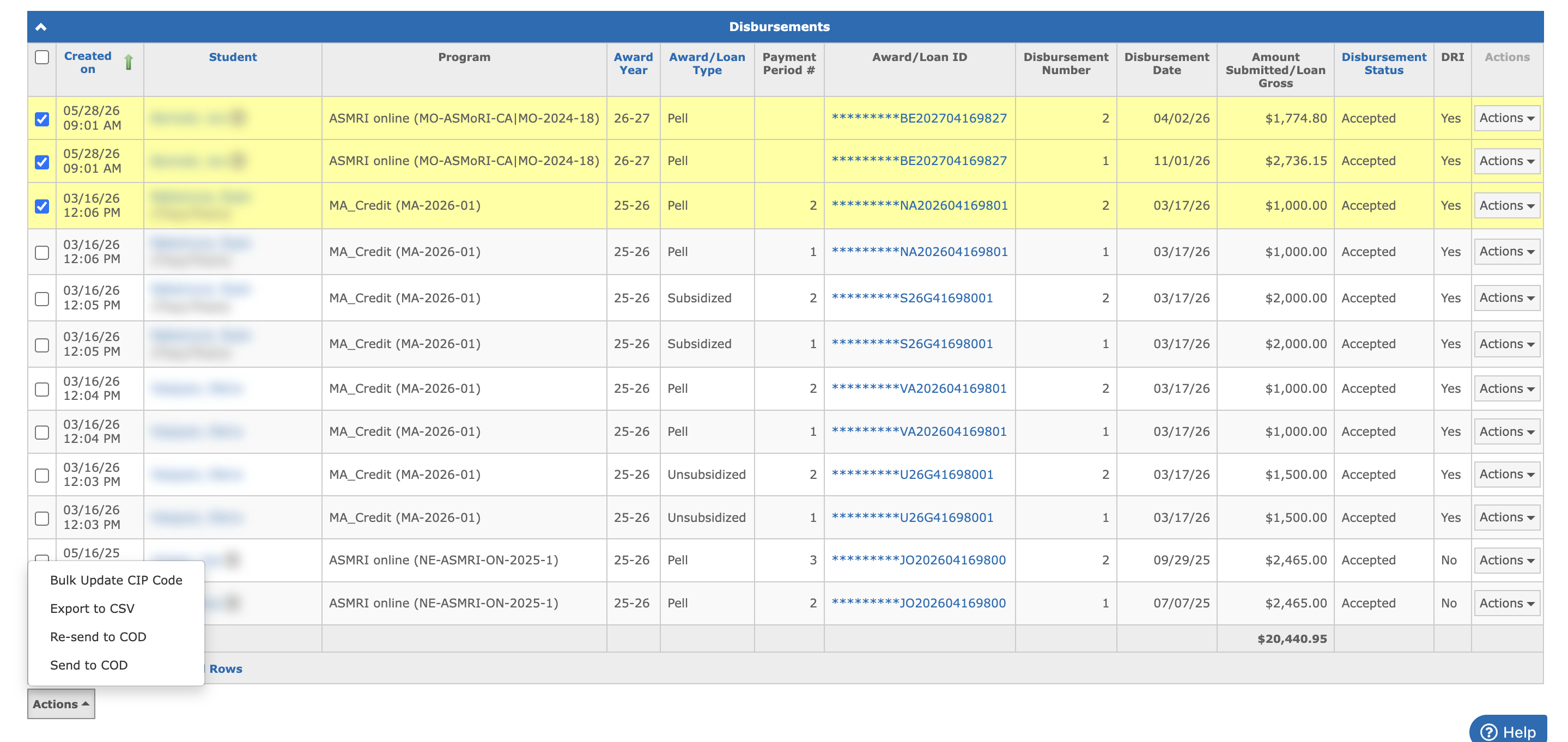Select Export to CSV option
The image size is (1568, 742).
(x=93, y=608)
